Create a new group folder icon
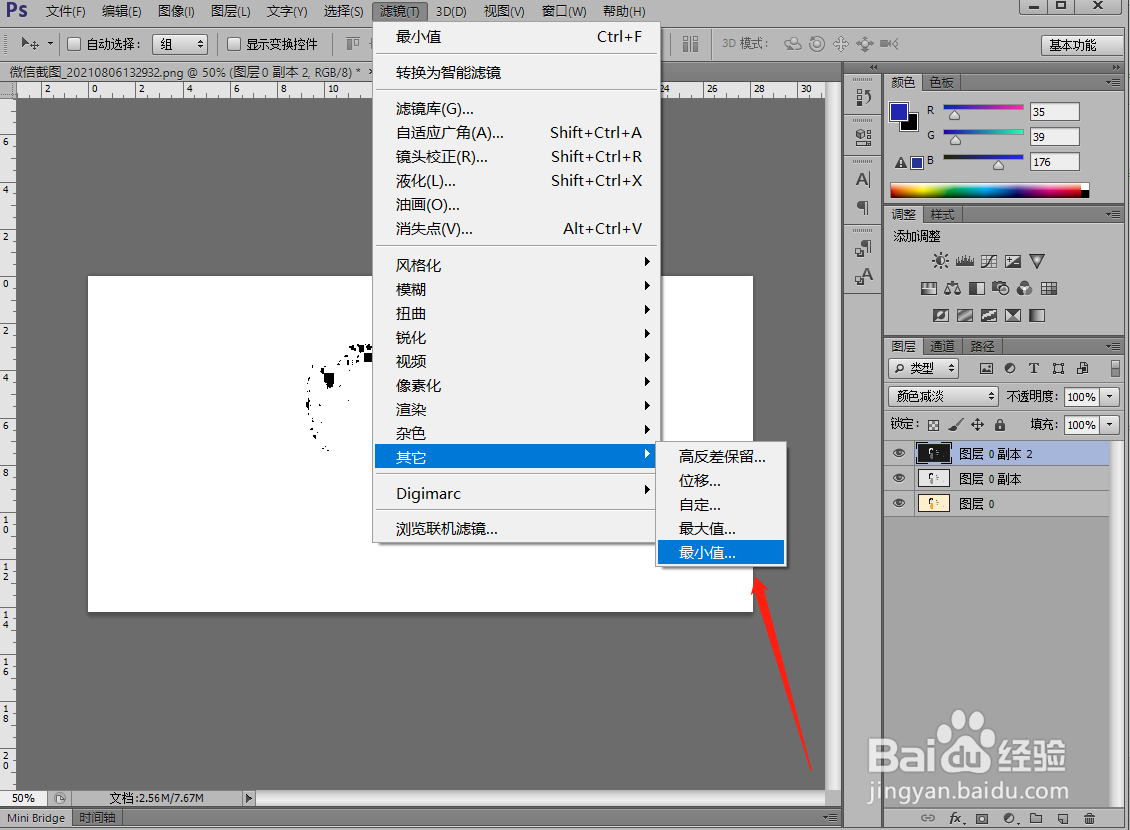 pos(1036,818)
